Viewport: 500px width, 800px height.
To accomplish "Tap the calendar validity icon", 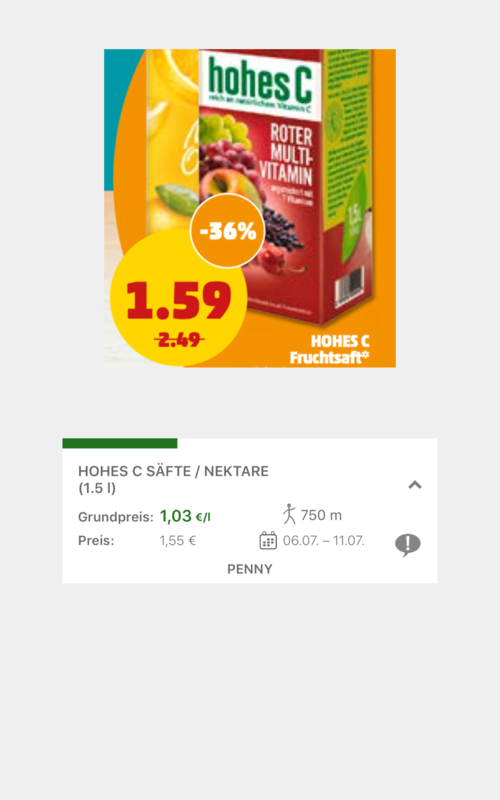I will click(268, 540).
